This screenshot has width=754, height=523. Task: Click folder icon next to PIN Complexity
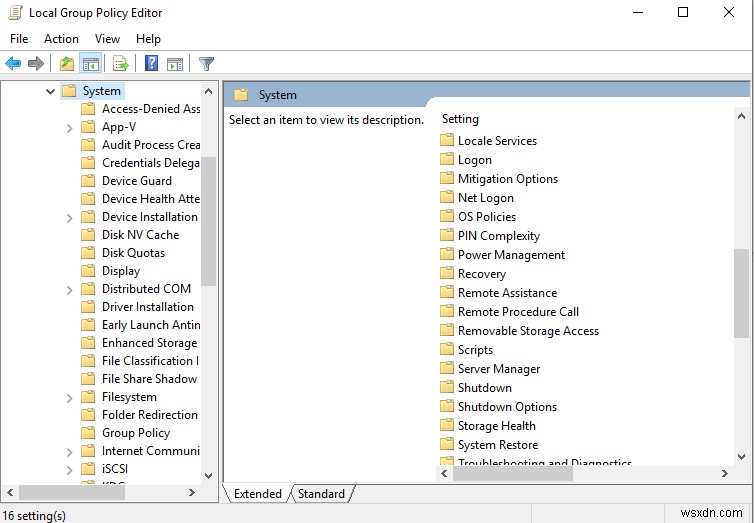(x=447, y=235)
